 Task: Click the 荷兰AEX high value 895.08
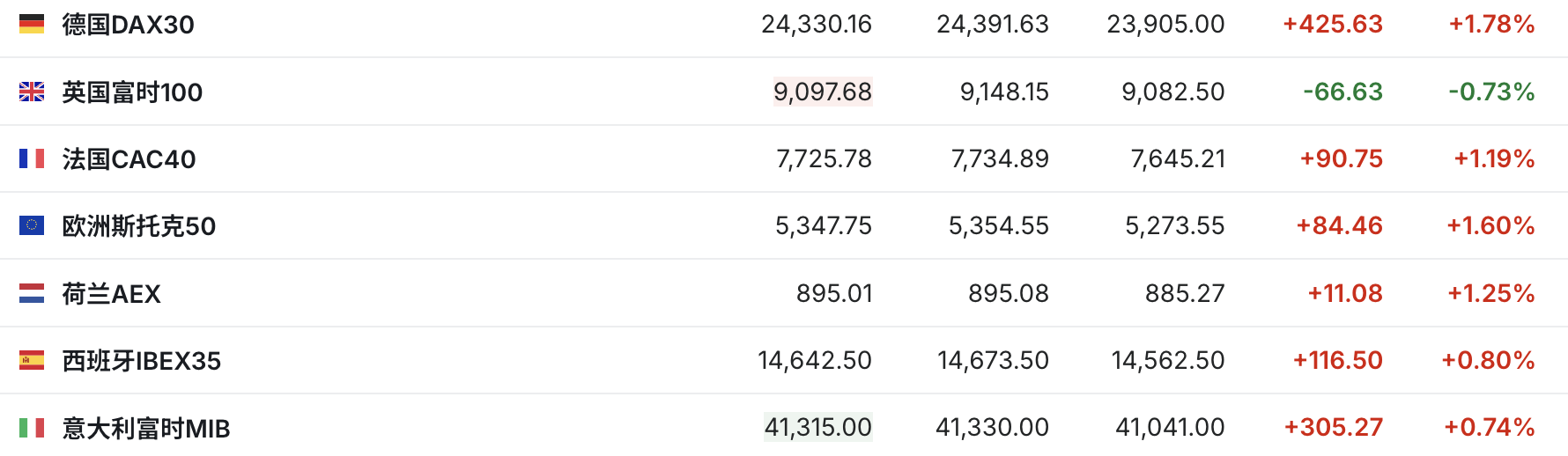[x=1009, y=293]
